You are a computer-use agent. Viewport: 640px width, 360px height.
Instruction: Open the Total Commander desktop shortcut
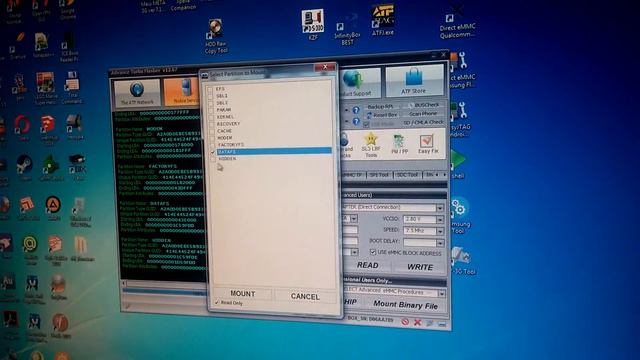[x=72, y=87]
